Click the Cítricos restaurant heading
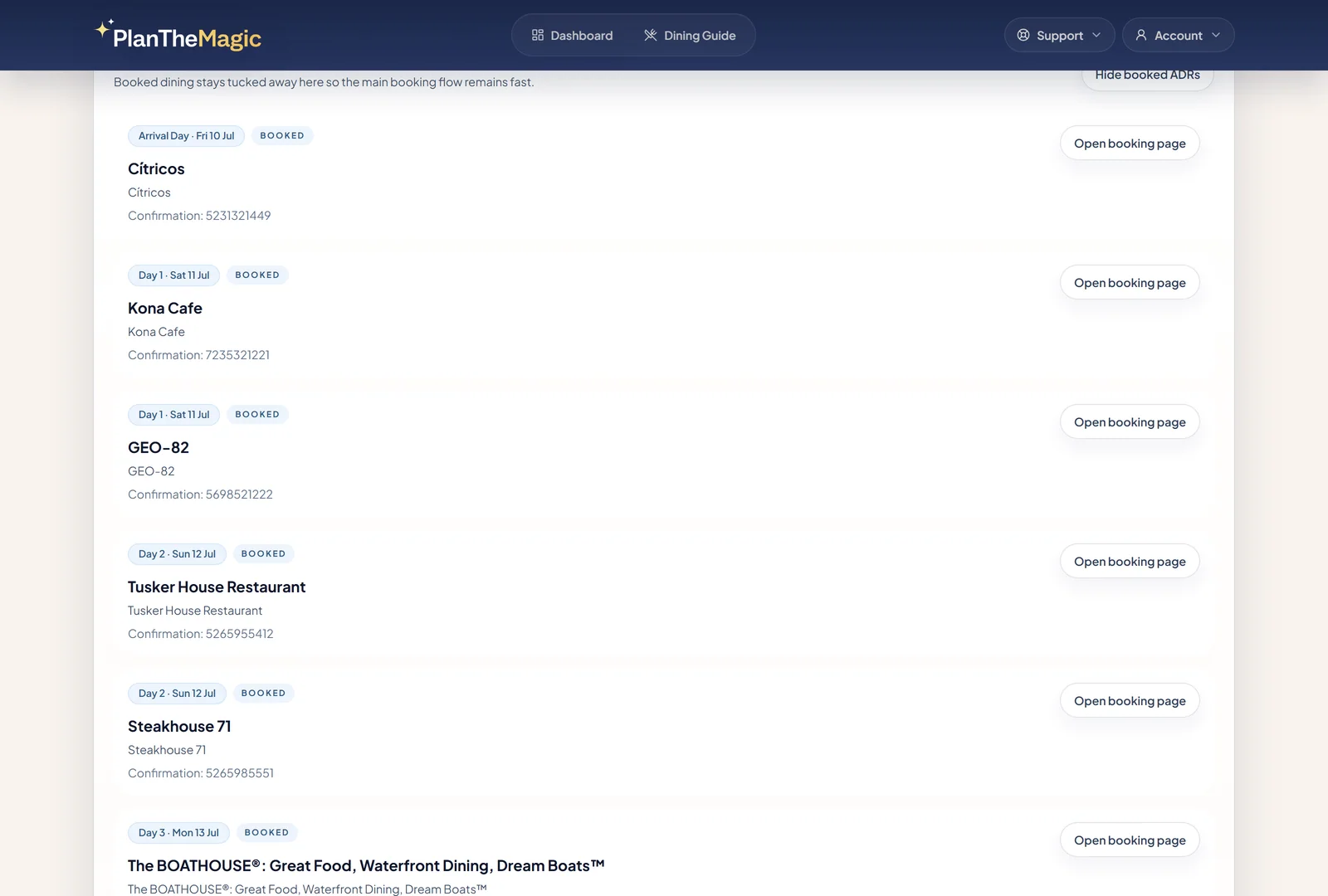1328x896 pixels. tap(156, 169)
